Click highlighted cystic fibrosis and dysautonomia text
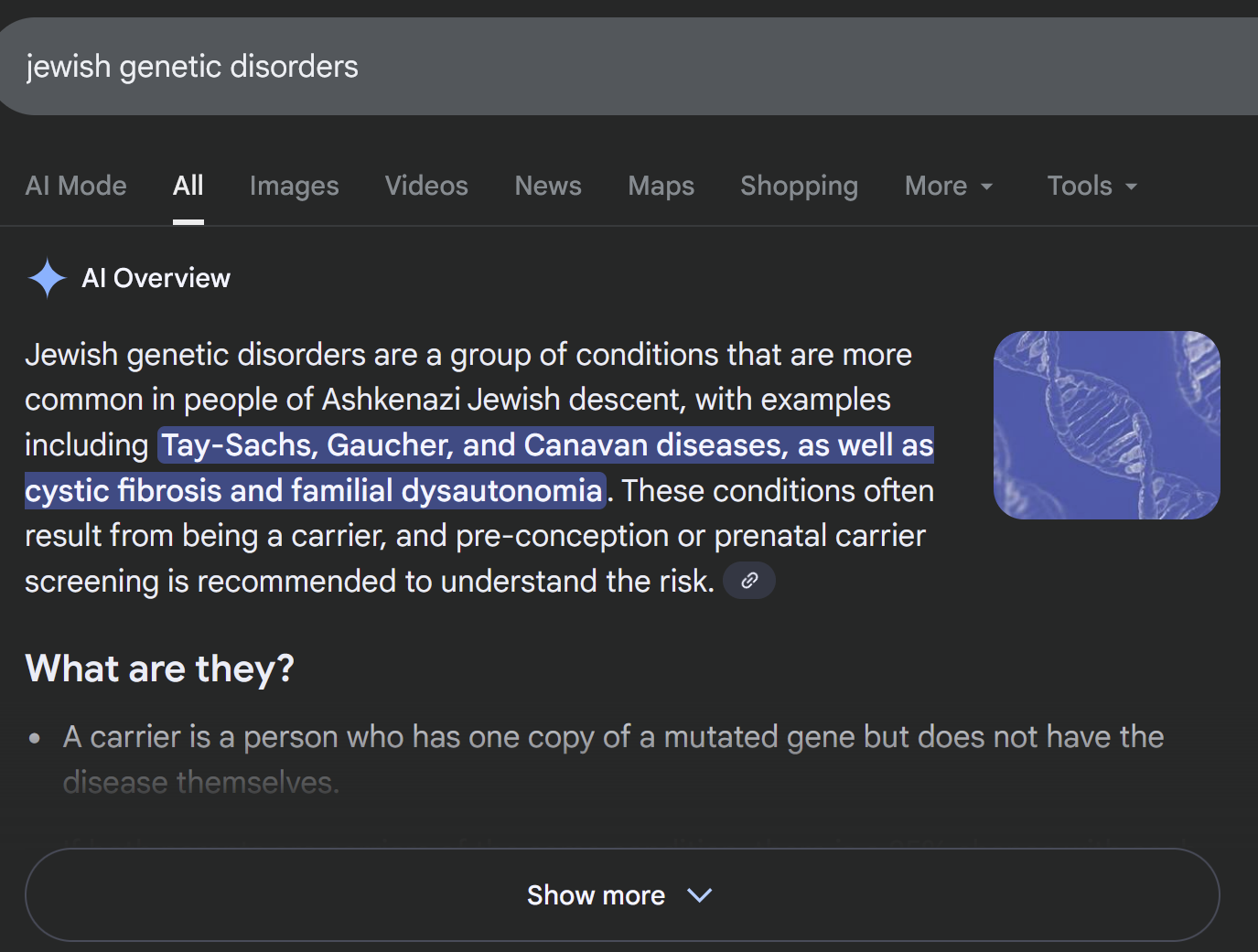Viewport: 1258px width, 952px height. pos(314,491)
